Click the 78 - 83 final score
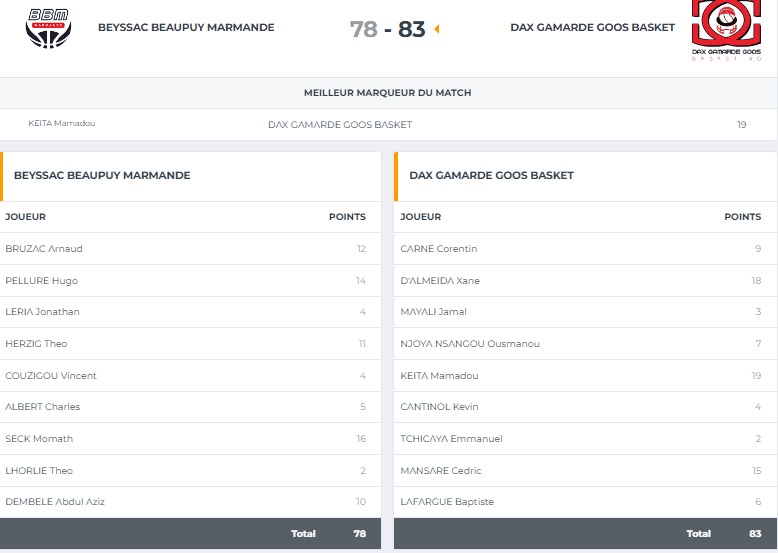778x553 pixels. (x=387, y=29)
